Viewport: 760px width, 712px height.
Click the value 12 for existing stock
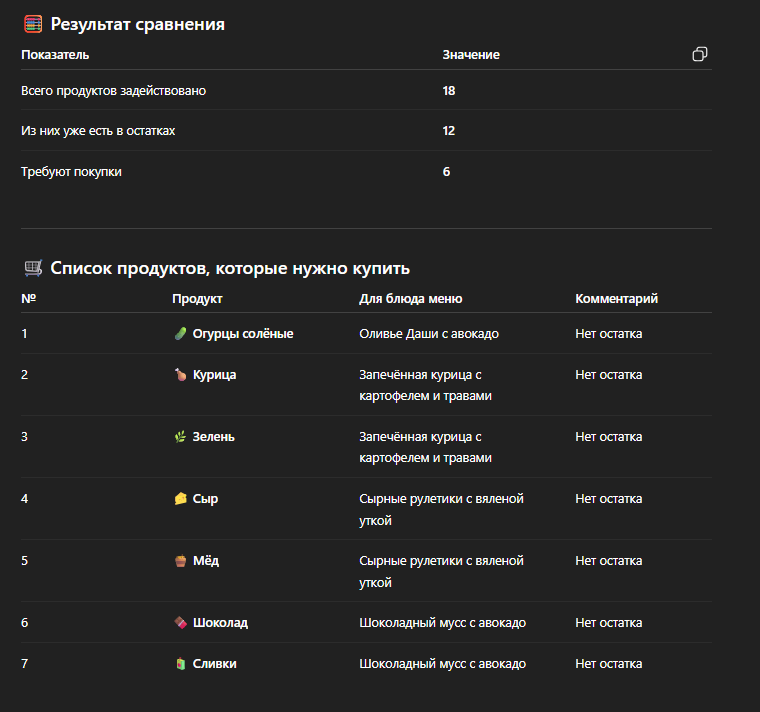(x=449, y=131)
